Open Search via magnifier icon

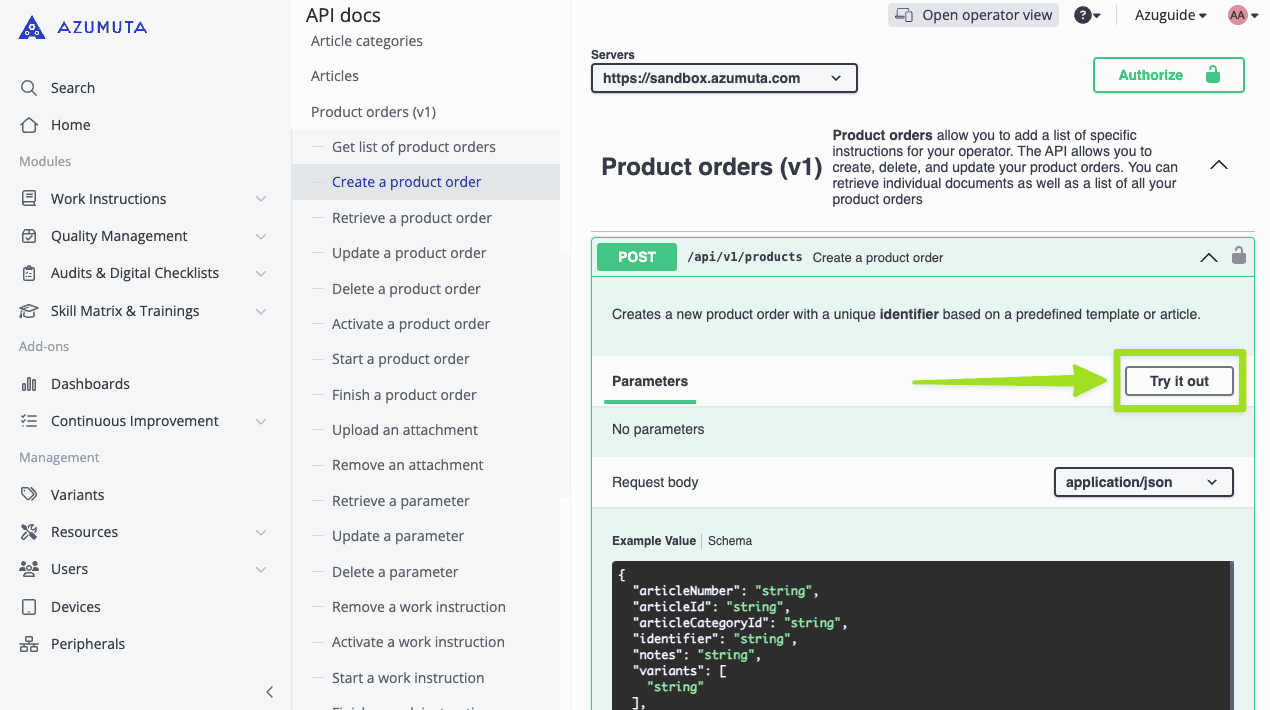[29, 88]
